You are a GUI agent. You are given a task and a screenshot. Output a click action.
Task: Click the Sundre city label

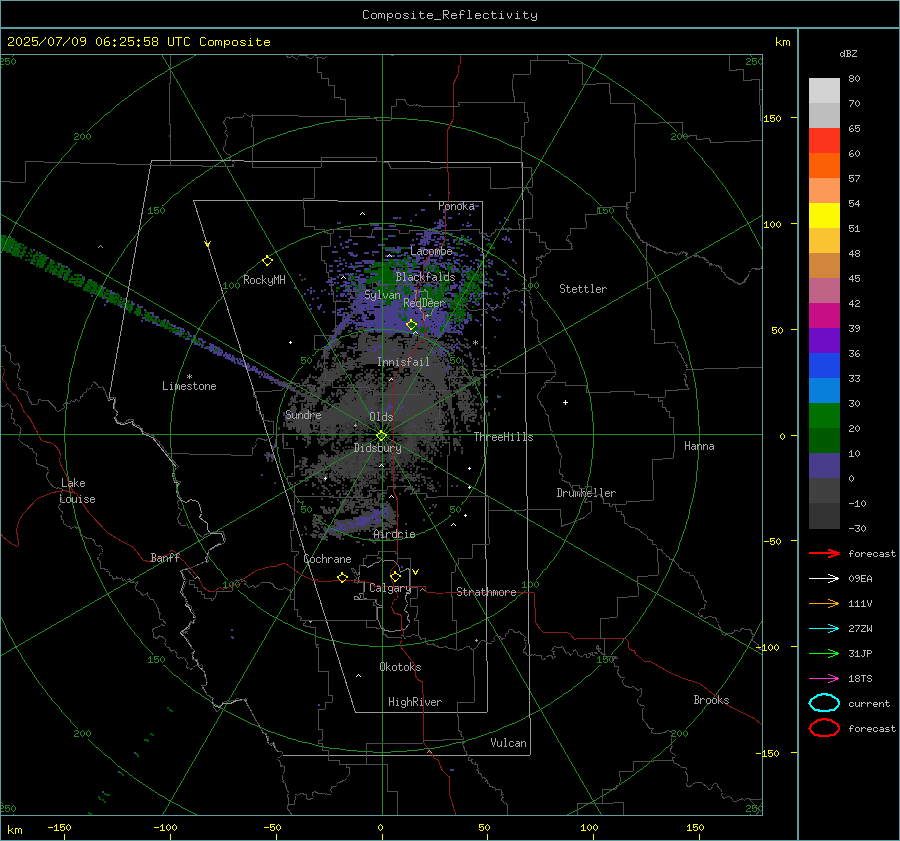pyautogui.click(x=303, y=415)
